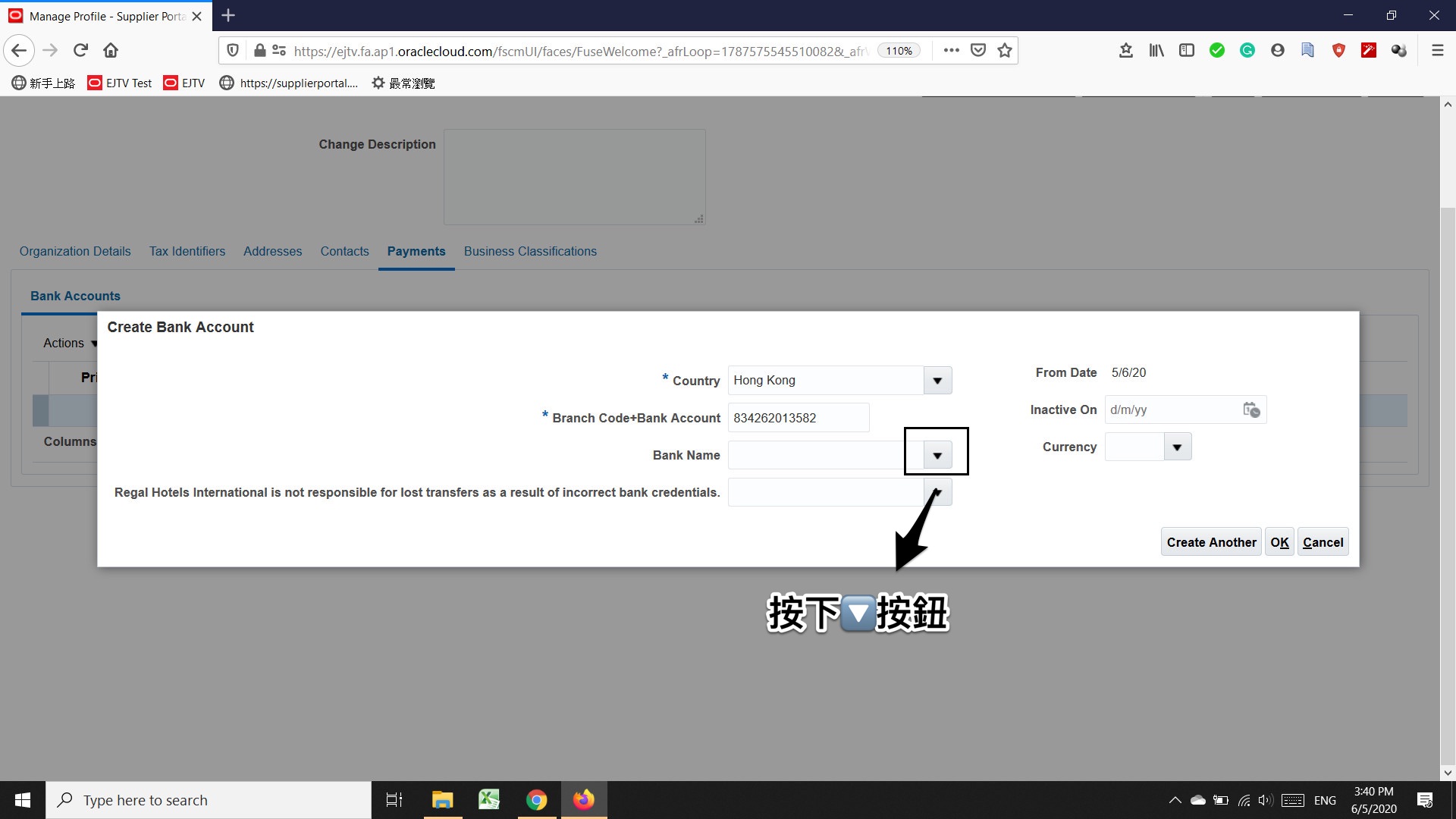Cancel the Create Bank Account dialog
1456x819 pixels.
click(1323, 542)
